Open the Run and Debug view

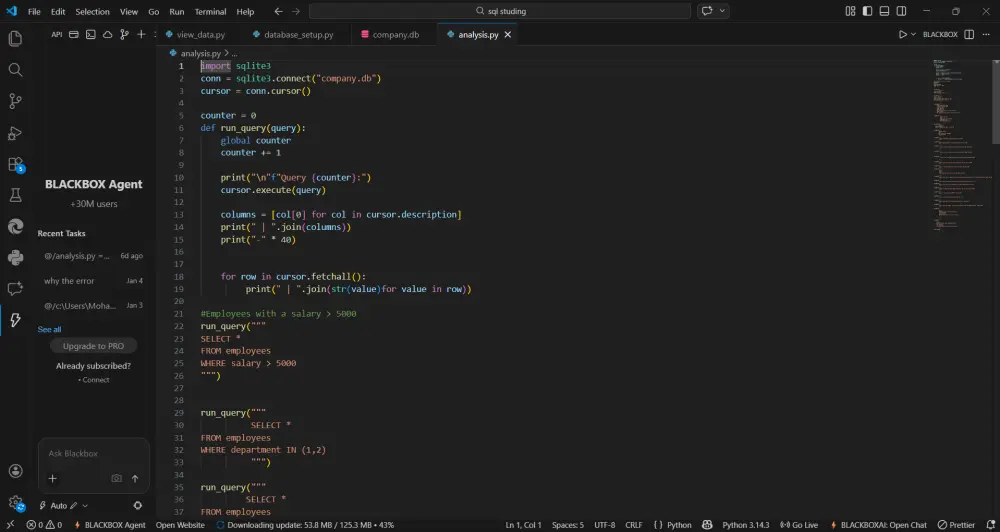(x=15, y=133)
